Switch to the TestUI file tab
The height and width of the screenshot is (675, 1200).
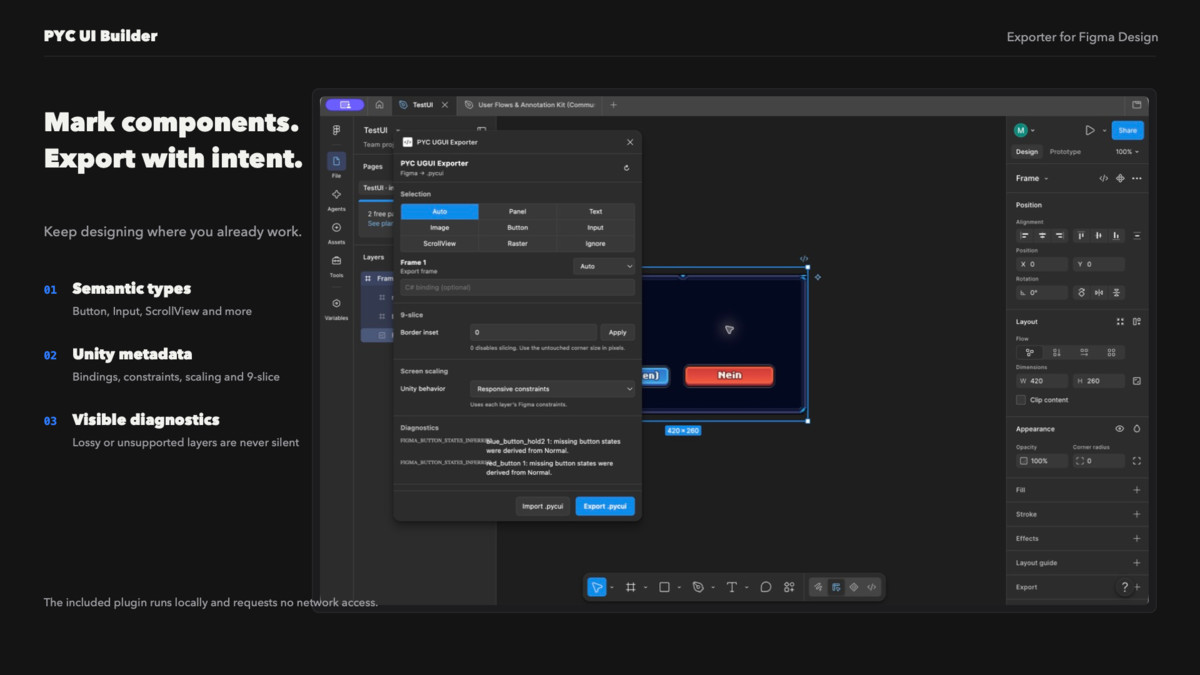pos(423,104)
